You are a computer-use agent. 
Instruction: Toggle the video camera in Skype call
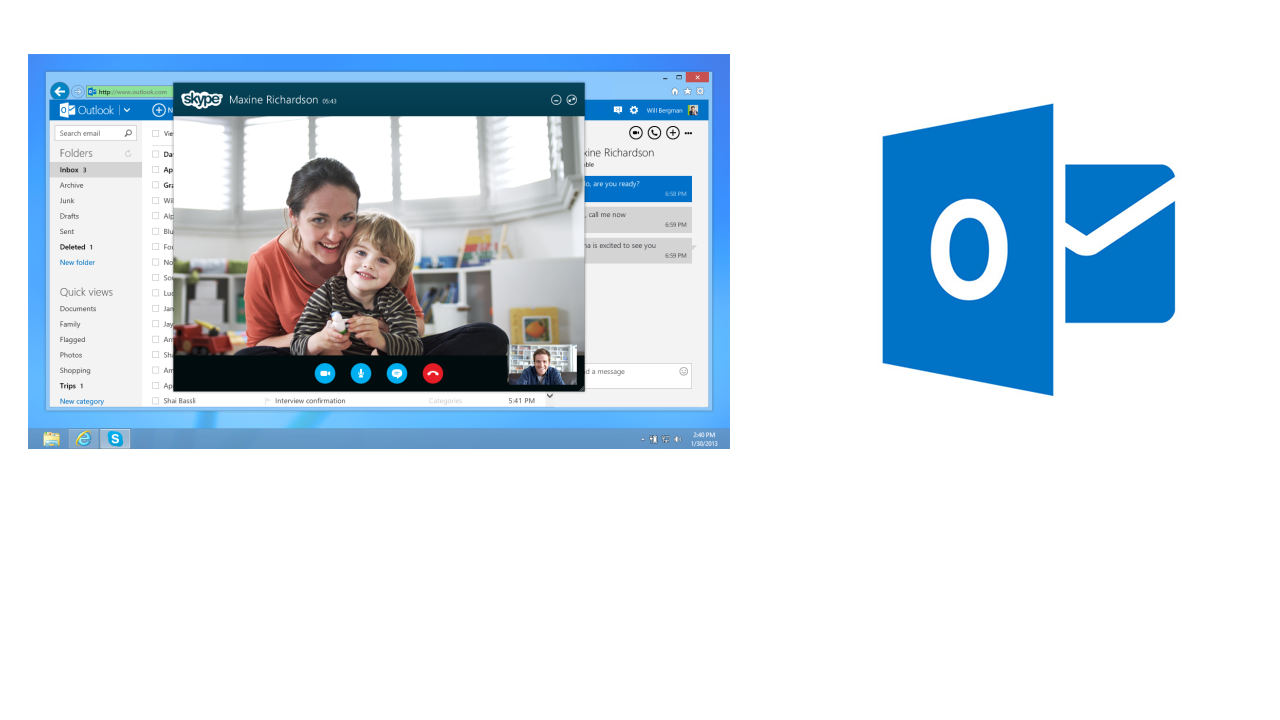[325, 373]
